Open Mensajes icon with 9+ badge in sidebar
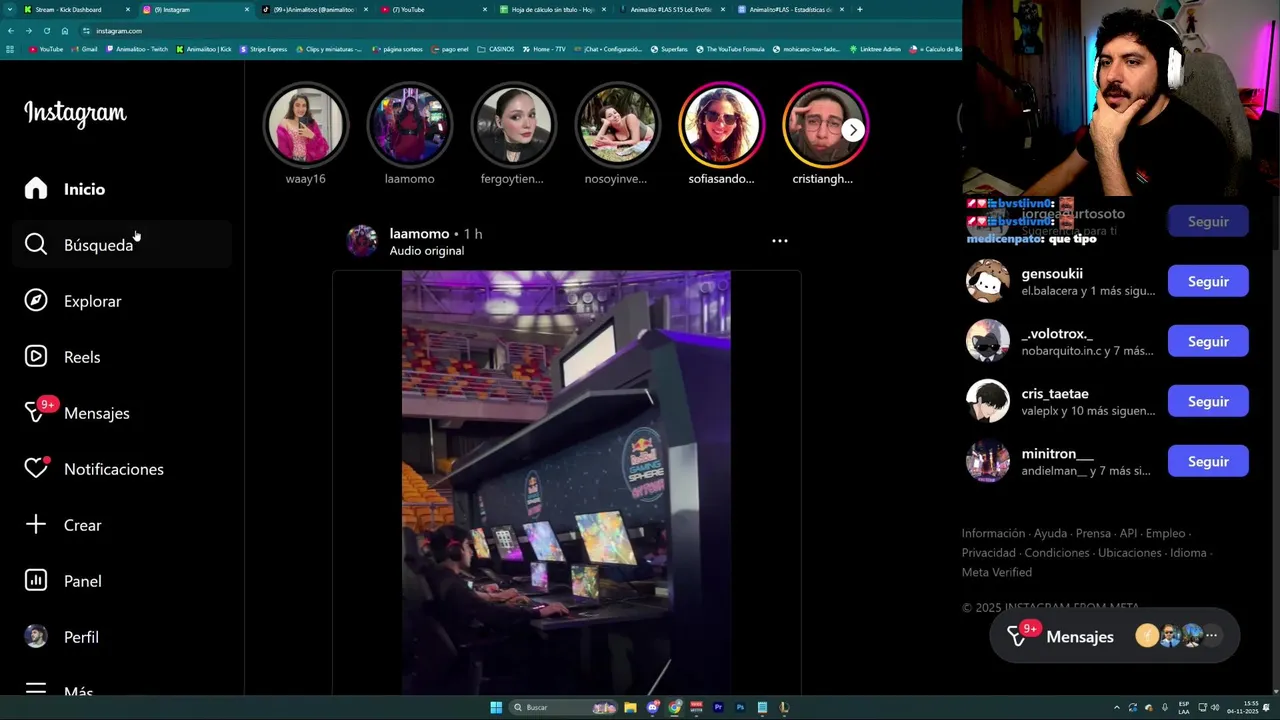Screen dimensions: 1280x720 coord(38,412)
